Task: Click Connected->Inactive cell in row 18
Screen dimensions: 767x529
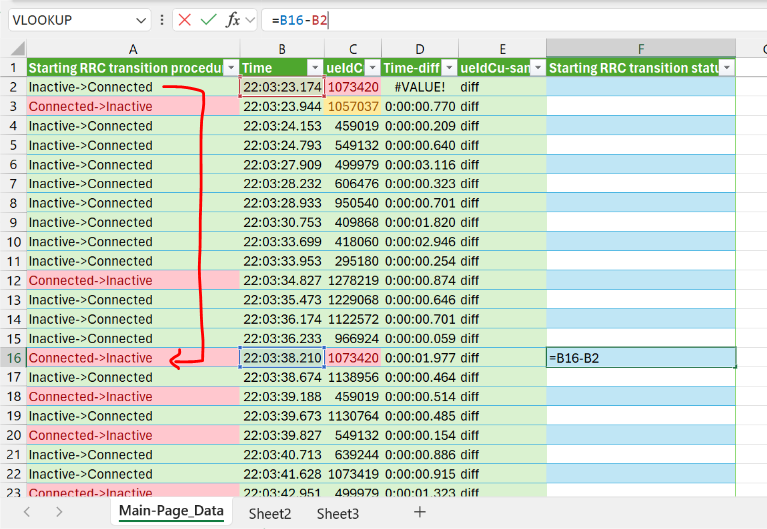Action: [x=133, y=396]
